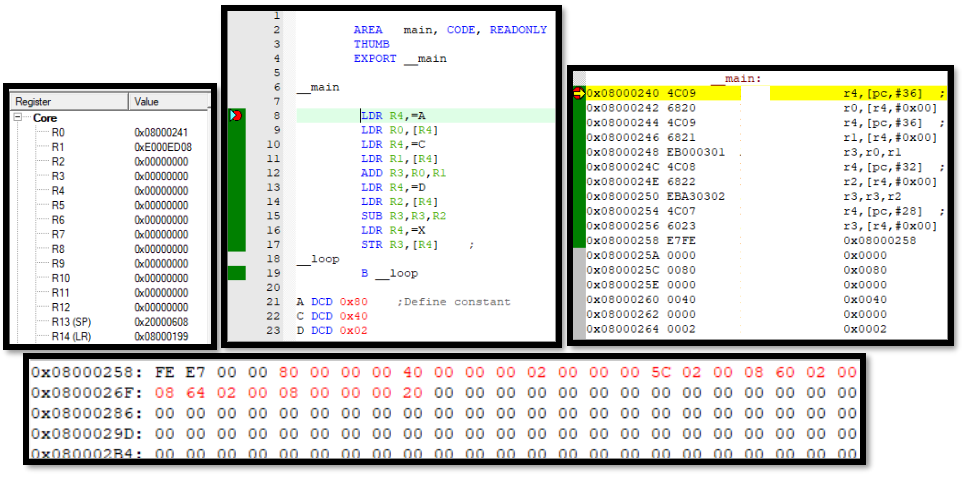The height and width of the screenshot is (477, 963).
Task: Click source line LDR R4,=C
Action: click(x=394, y=144)
